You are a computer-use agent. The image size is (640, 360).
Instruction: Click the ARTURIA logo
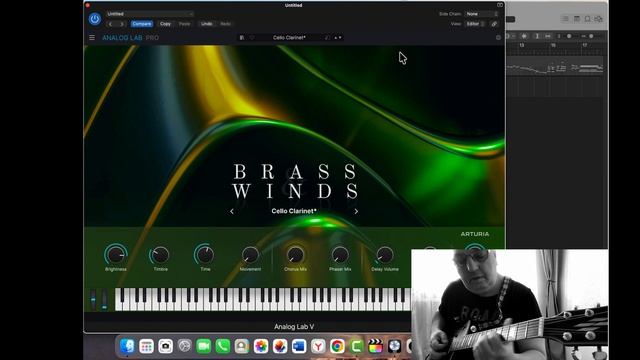tap(475, 234)
